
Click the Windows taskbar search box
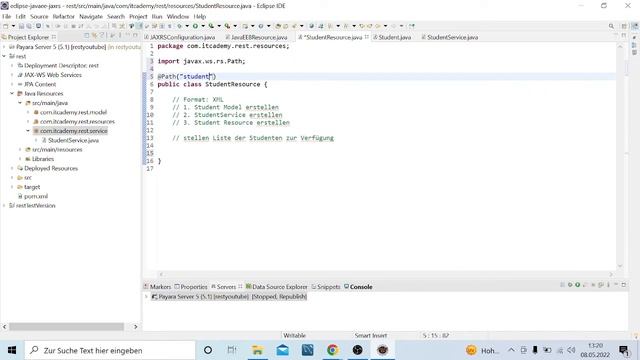[110, 350]
